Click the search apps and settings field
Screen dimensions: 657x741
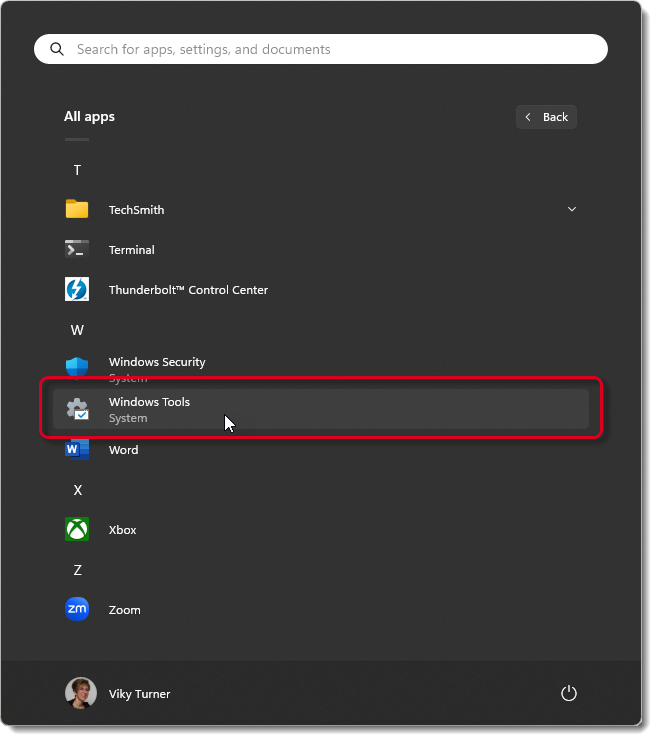pos(320,49)
